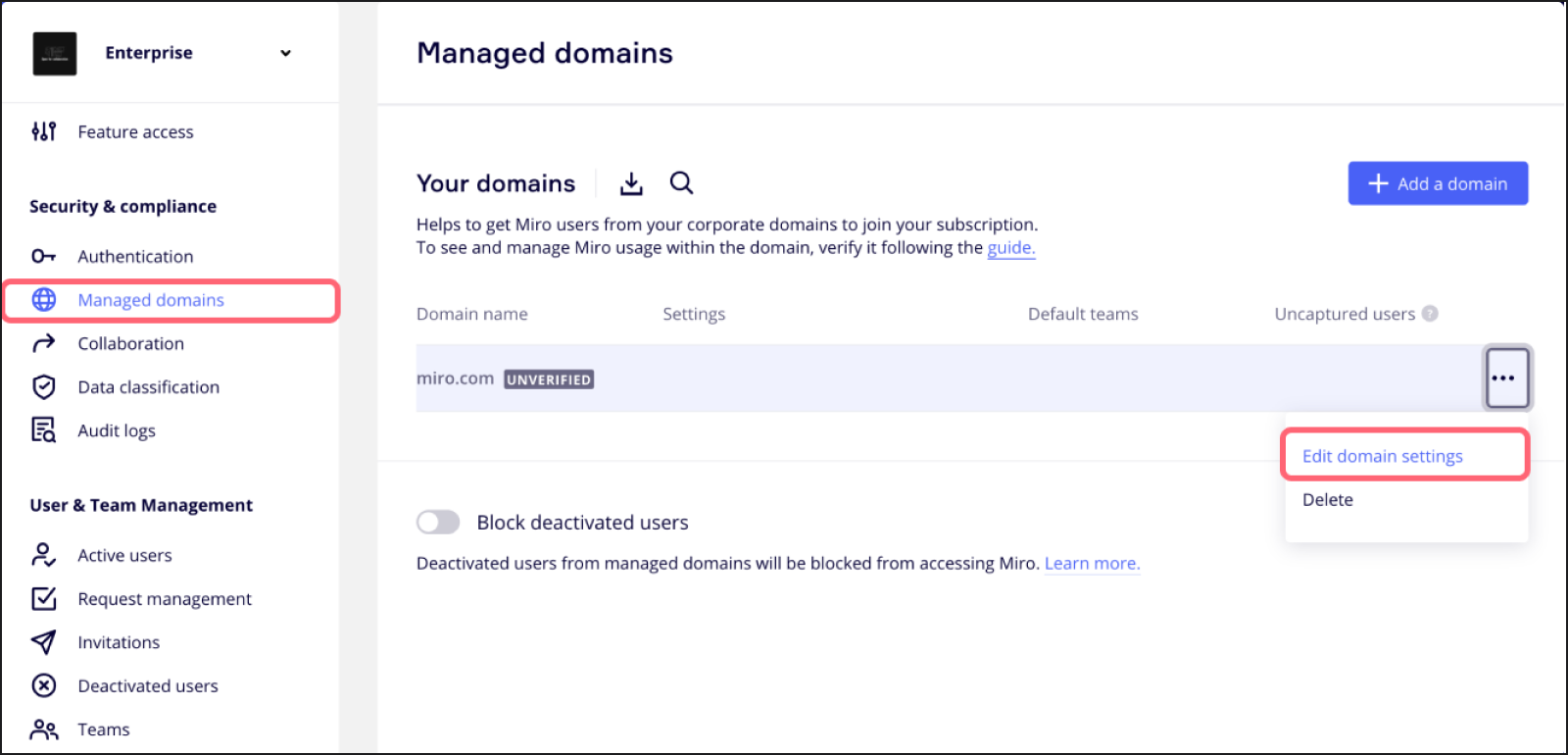The image size is (1568, 755).
Task: Click the Uncaptured users help icon
Action: coord(1430,314)
